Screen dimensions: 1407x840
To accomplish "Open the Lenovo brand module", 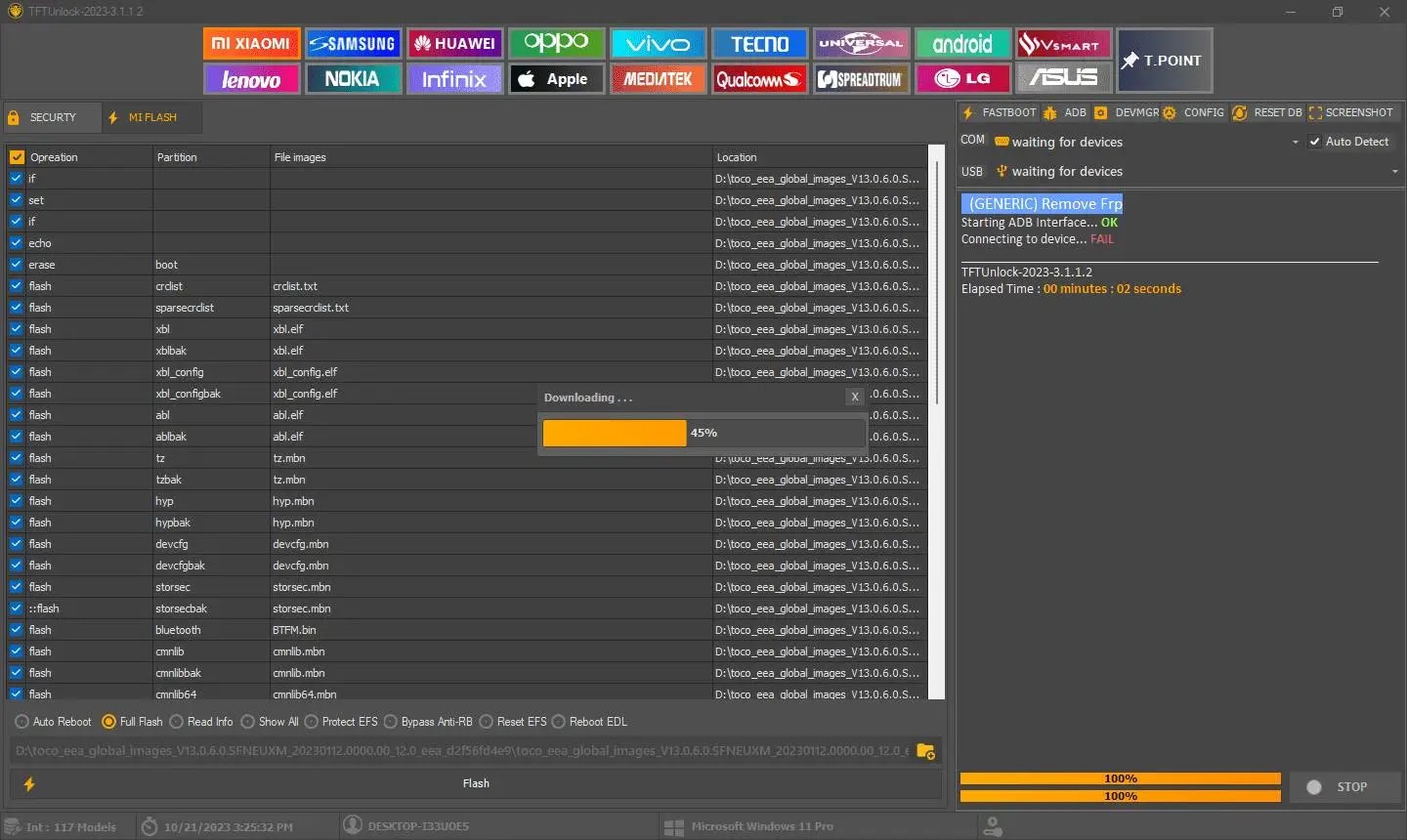I will 252,79.
